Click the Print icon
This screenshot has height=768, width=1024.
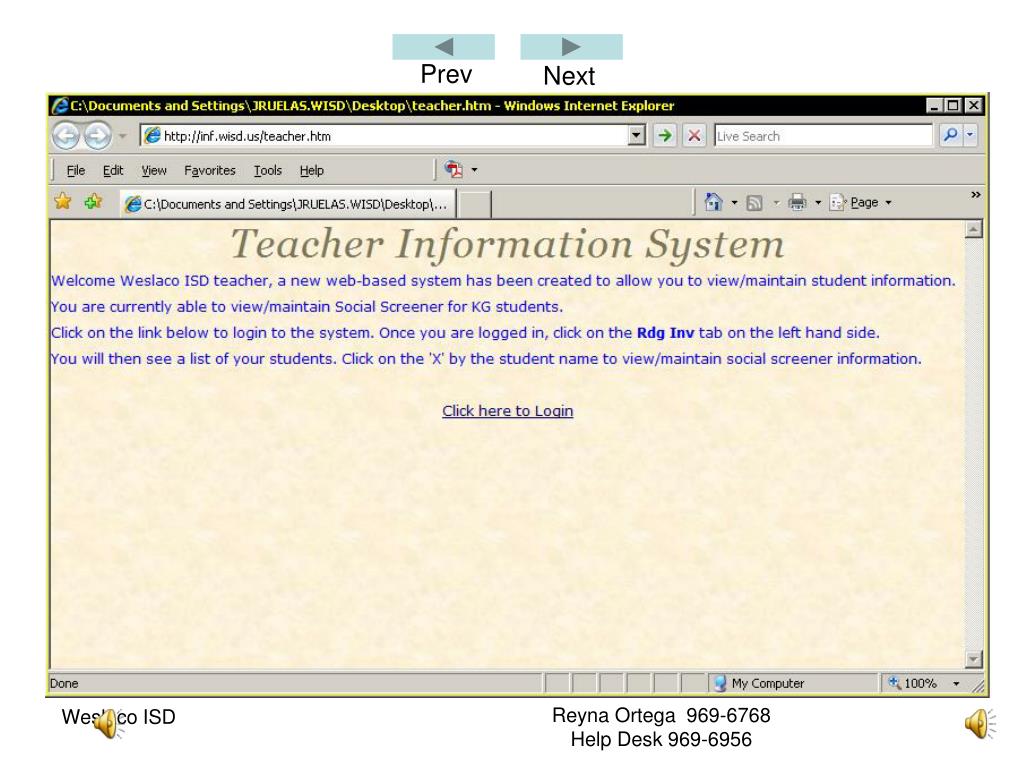[797, 202]
